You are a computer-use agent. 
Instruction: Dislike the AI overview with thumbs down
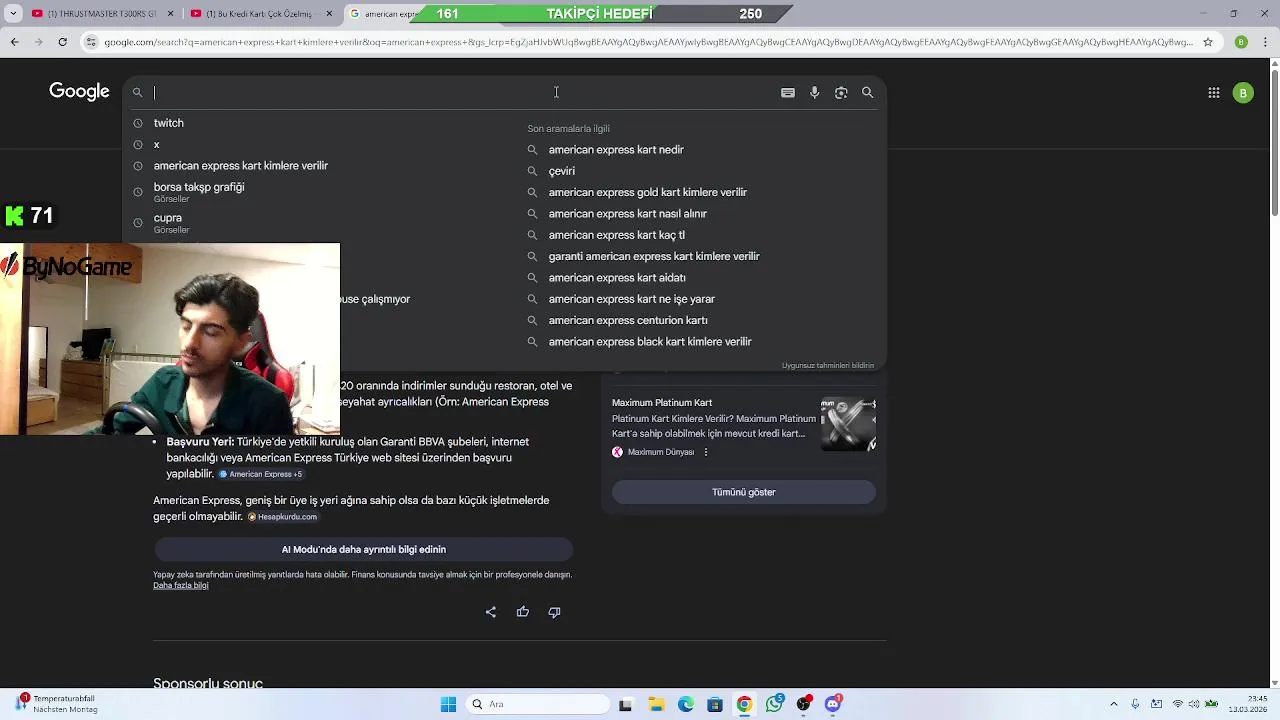554,612
